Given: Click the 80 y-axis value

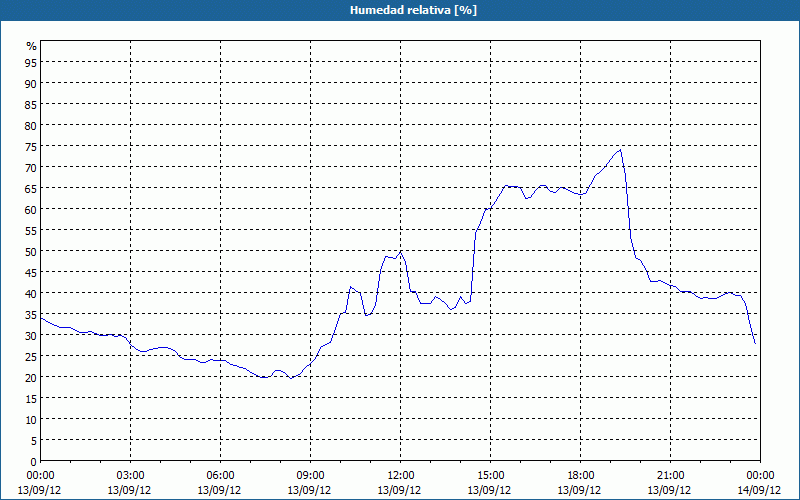Looking at the screenshot, I should coord(31,126).
